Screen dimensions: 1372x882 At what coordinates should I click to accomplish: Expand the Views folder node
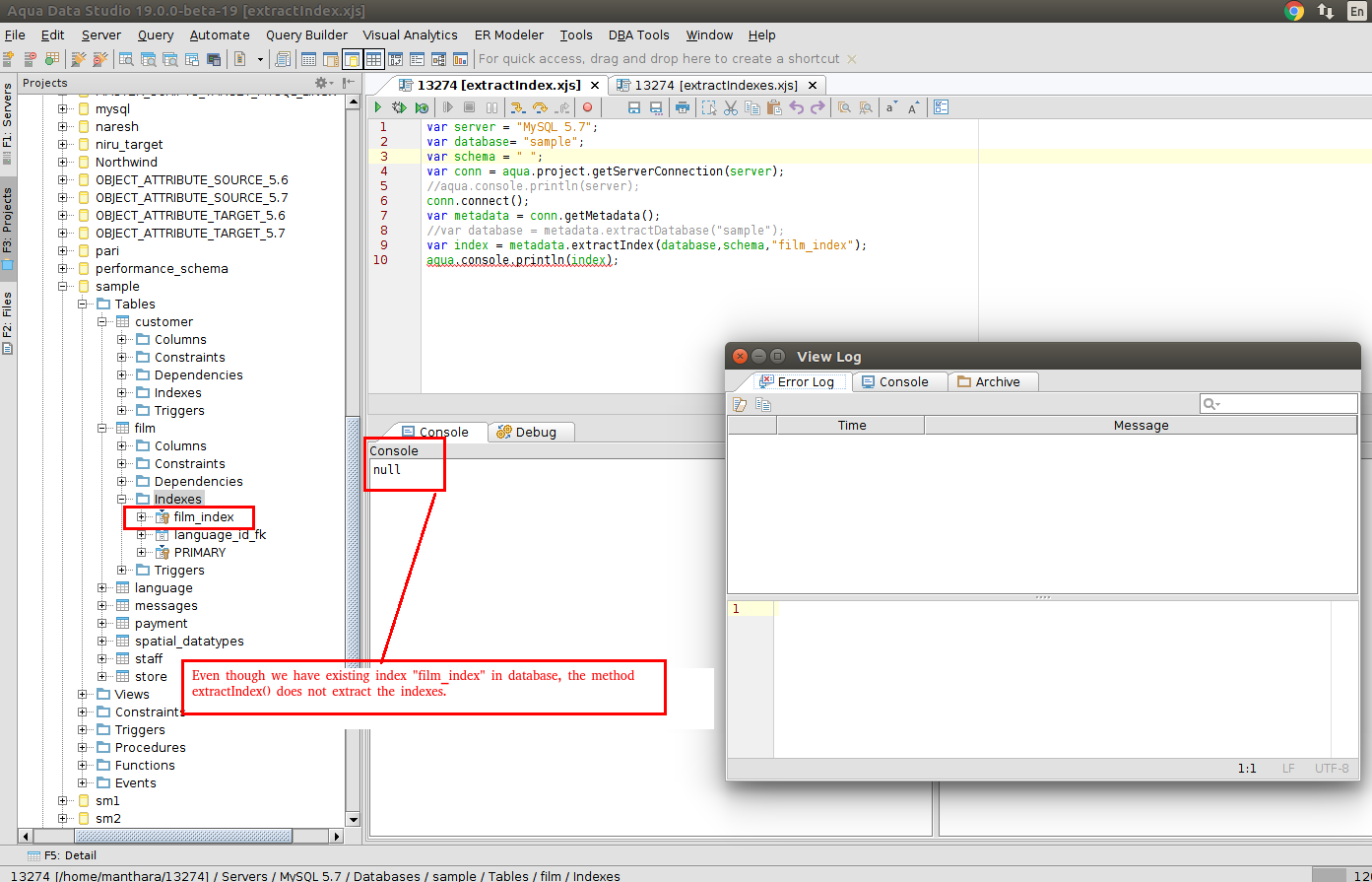(x=83, y=695)
